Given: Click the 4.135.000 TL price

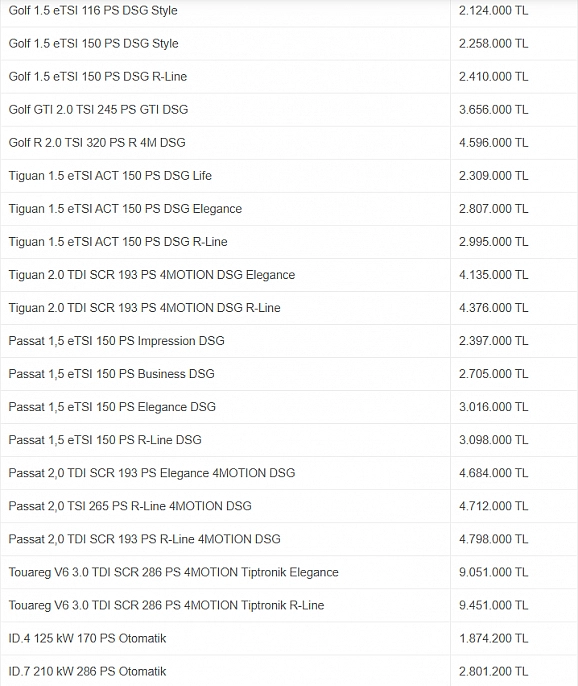Looking at the screenshot, I should pyautogui.click(x=493, y=275).
